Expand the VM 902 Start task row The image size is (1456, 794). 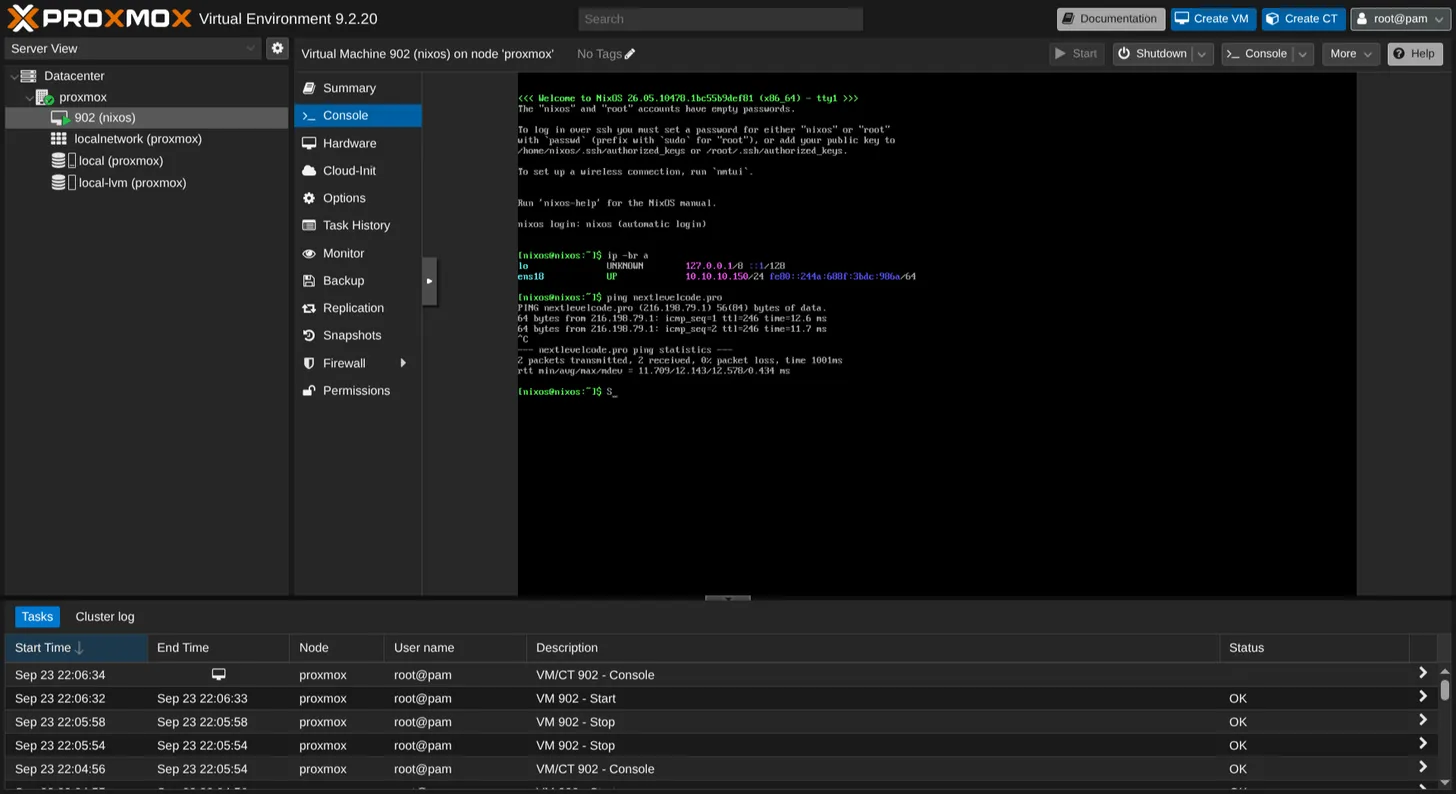click(x=1422, y=698)
